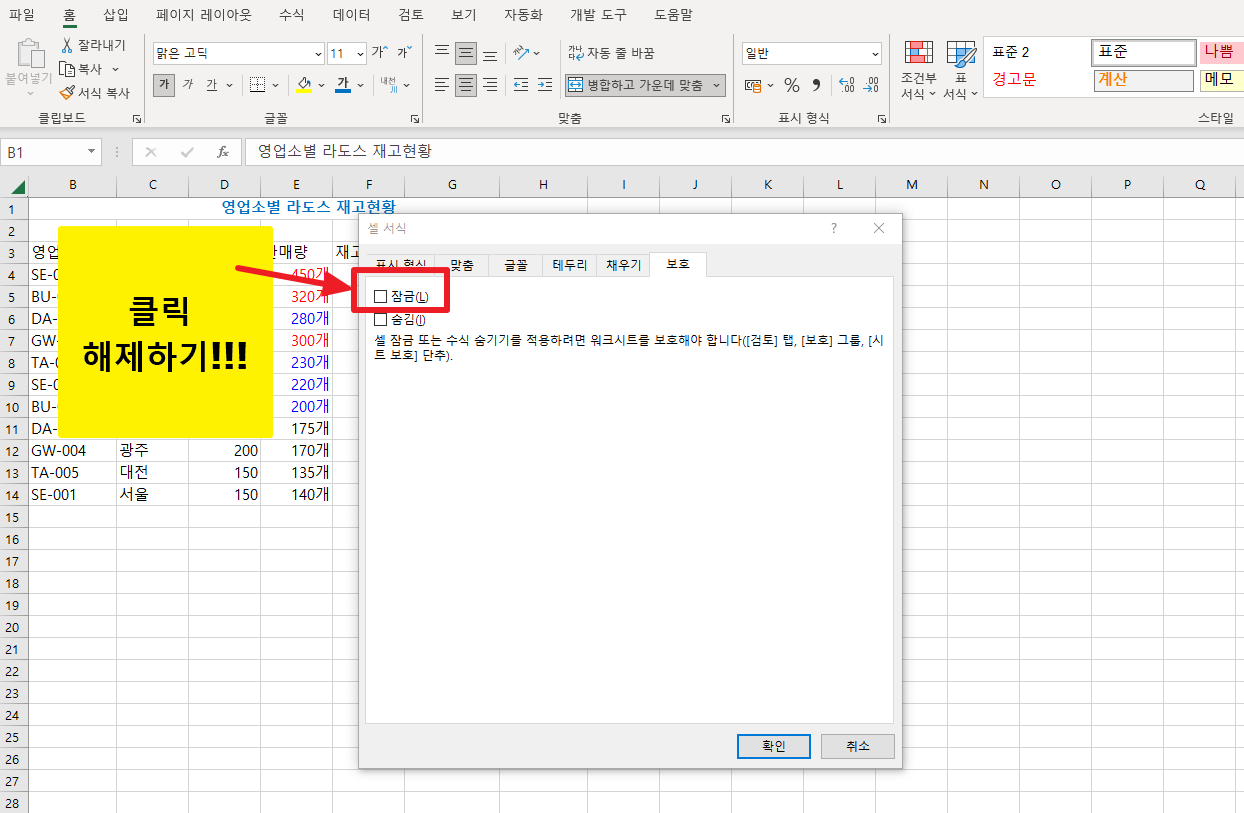This screenshot has width=1244, height=813.
Task: Open the 일반 number format dropdown
Action: 874,52
